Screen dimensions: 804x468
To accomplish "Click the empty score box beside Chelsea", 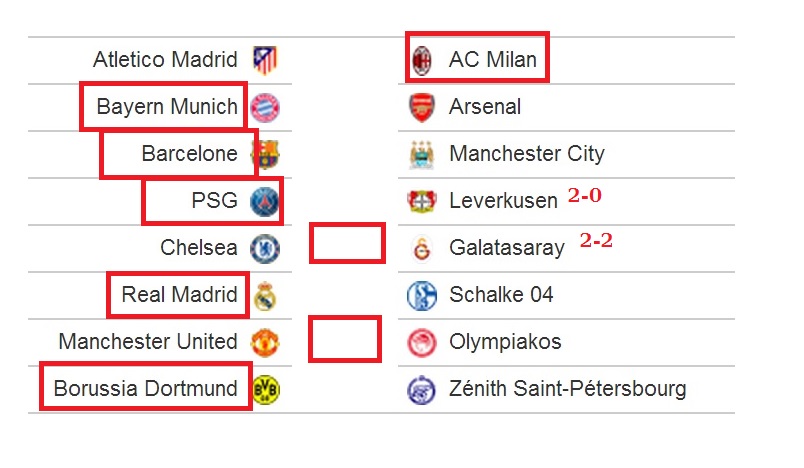I will coord(347,243).
